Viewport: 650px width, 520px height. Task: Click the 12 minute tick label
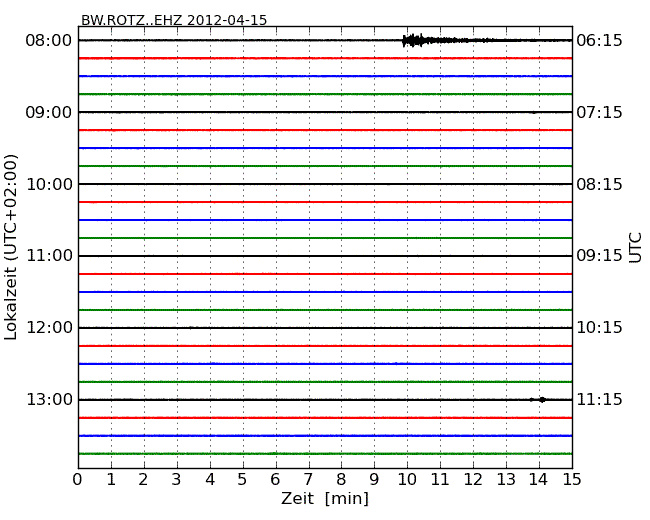coord(473,480)
